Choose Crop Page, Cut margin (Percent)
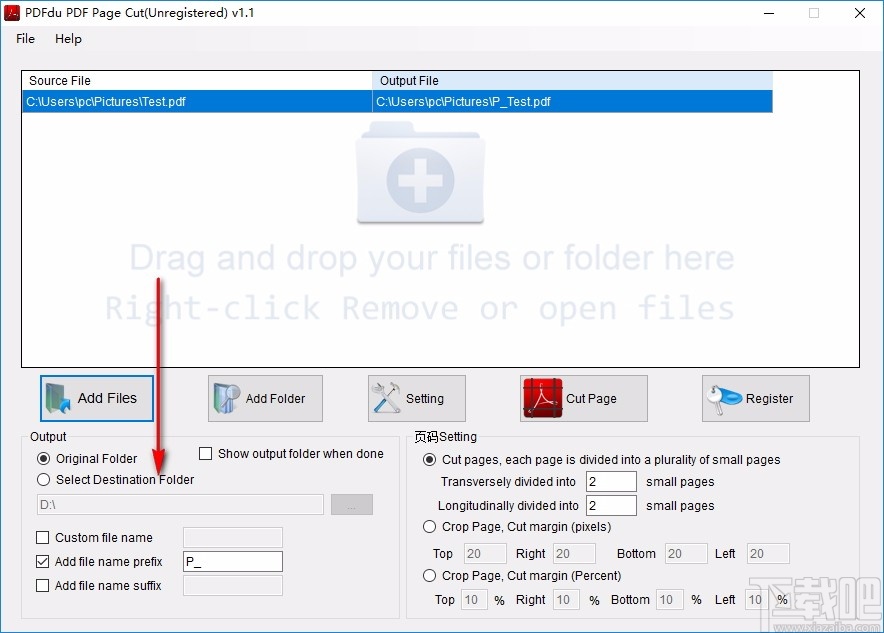Viewport: 884px width, 633px height. click(x=429, y=575)
